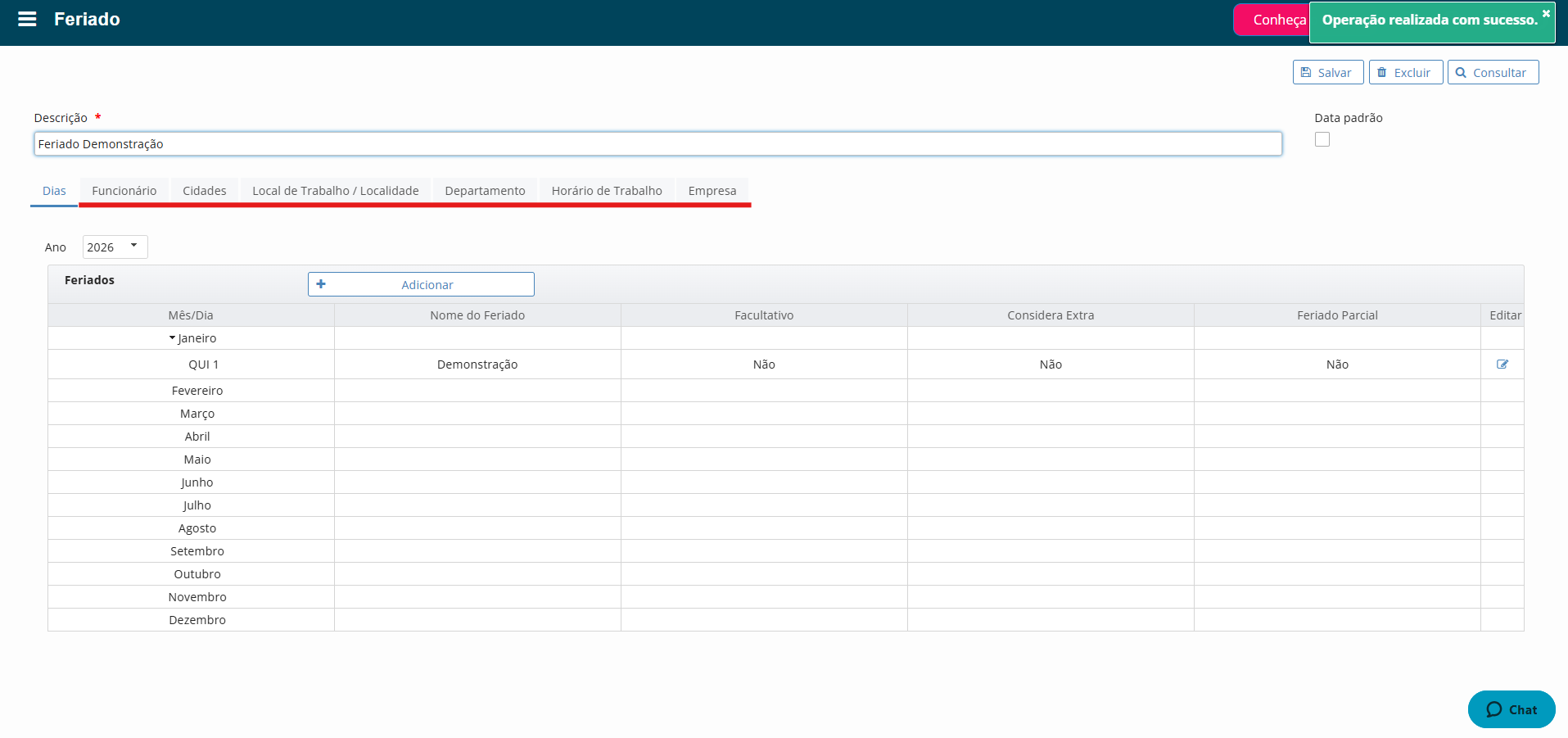
Task: Switch to the Funcionário tab
Action: (x=124, y=191)
